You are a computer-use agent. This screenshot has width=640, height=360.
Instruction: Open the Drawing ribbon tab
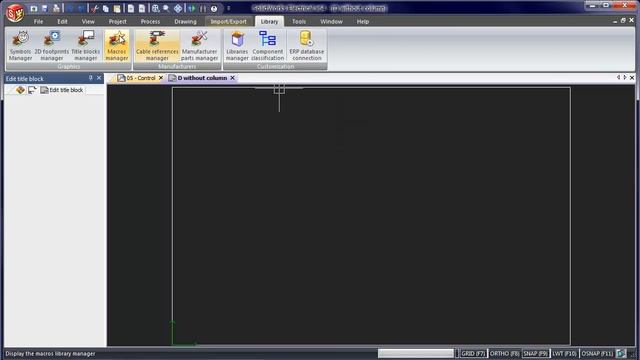point(185,21)
